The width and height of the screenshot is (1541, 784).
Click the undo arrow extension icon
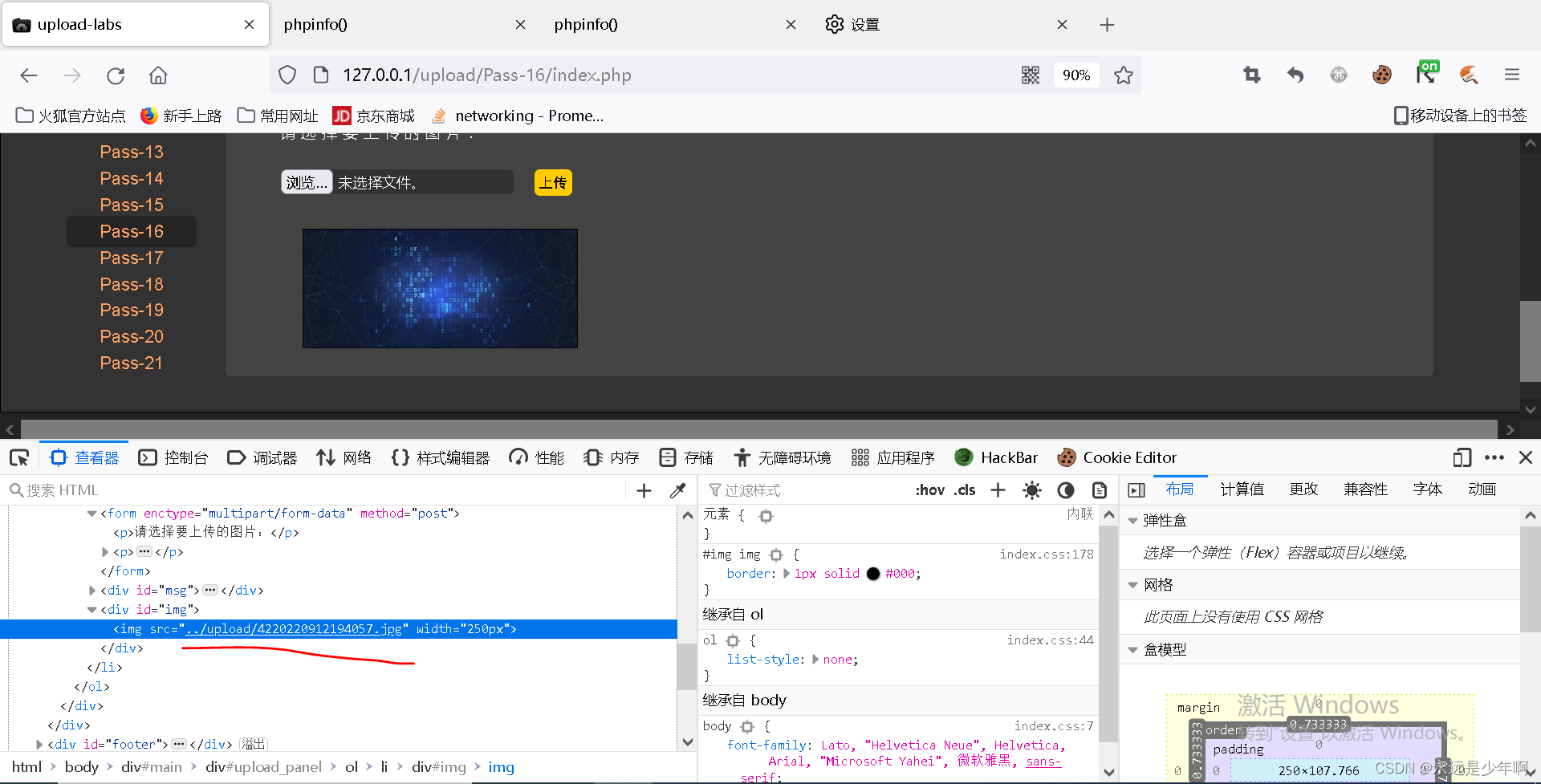tap(1295, 75)
